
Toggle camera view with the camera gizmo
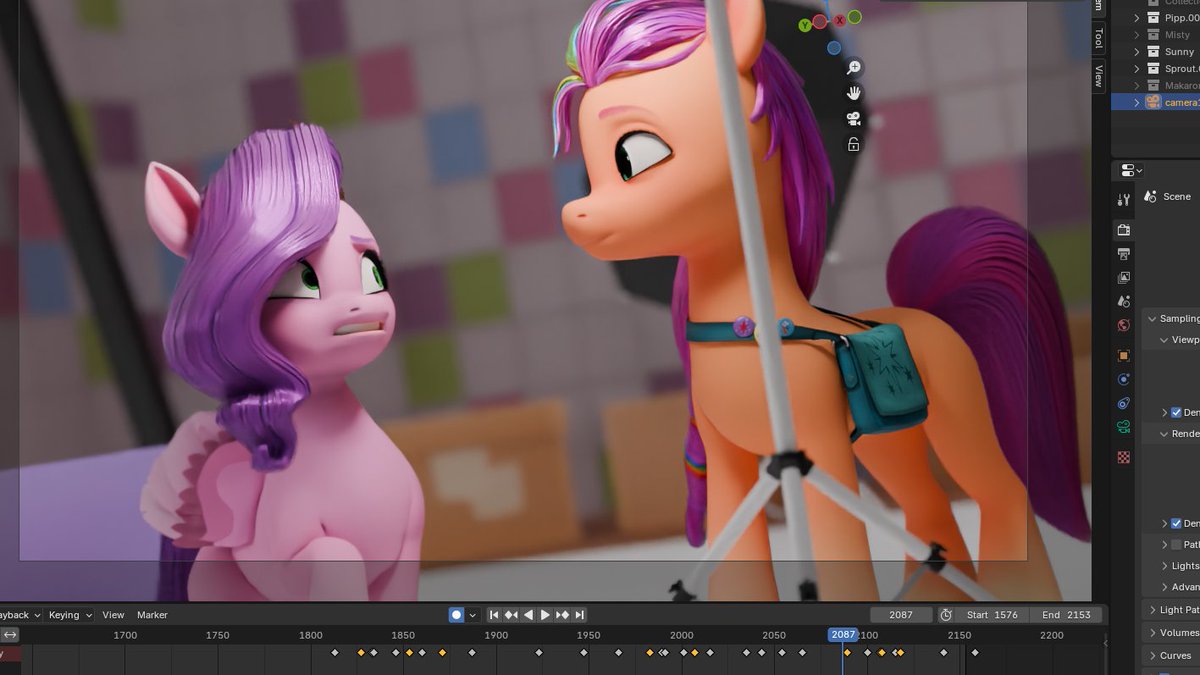coord(854,119)
